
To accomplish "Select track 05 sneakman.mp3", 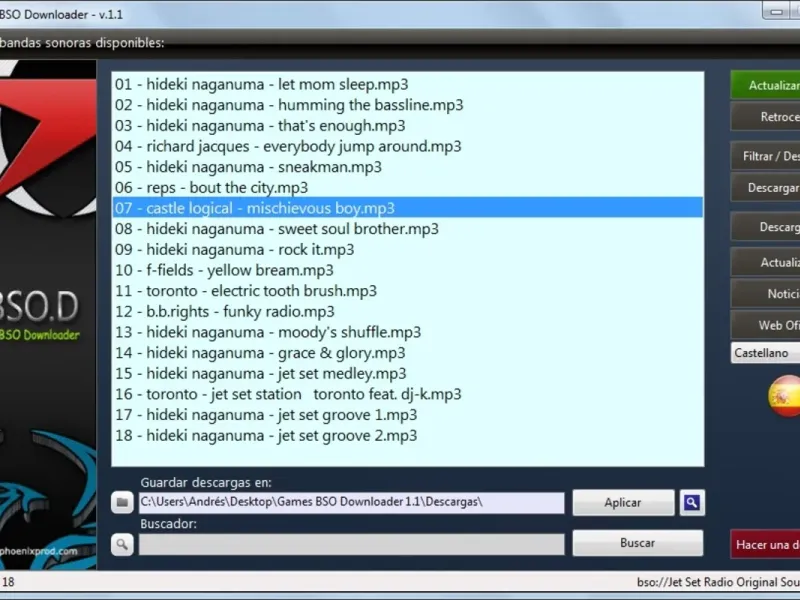I will pyautogui.click(x=407, y=167).
